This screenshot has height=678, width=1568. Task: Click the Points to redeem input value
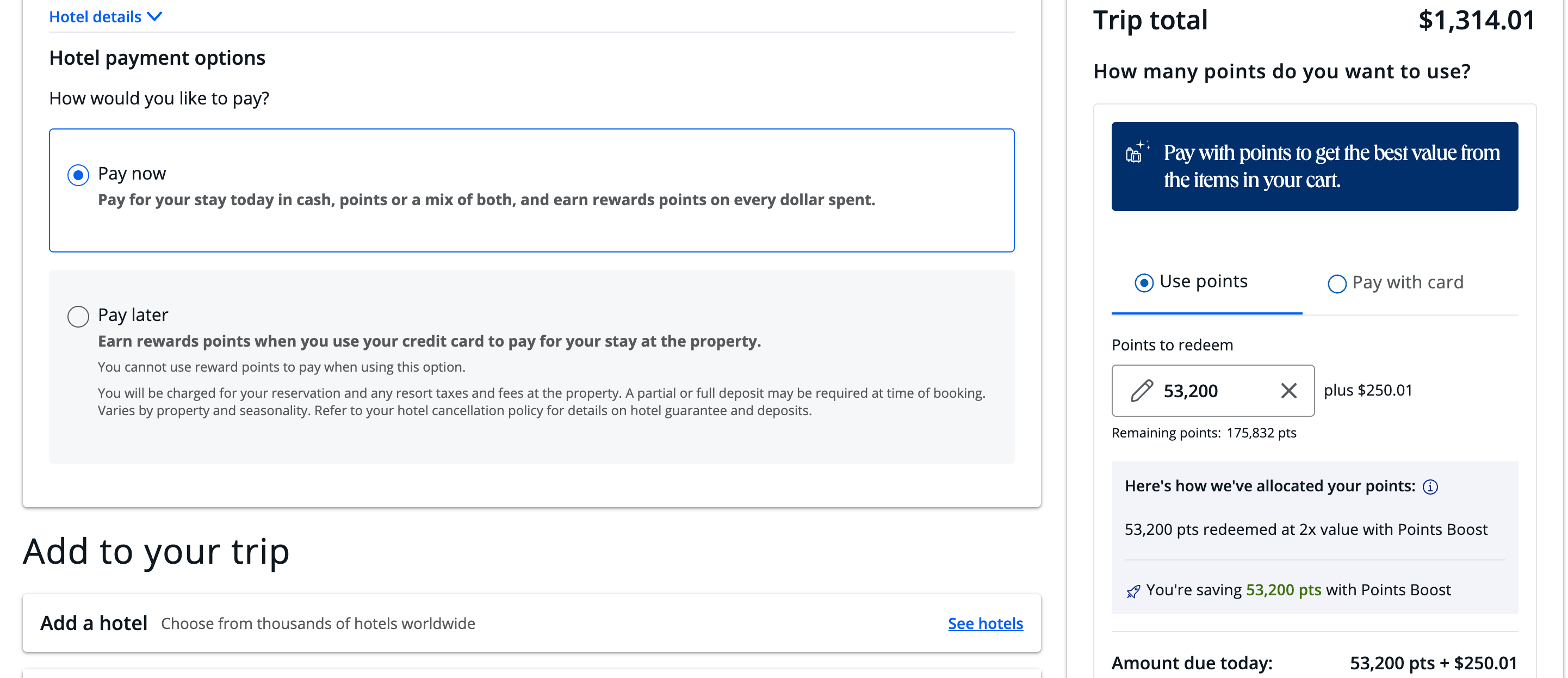1190,391
